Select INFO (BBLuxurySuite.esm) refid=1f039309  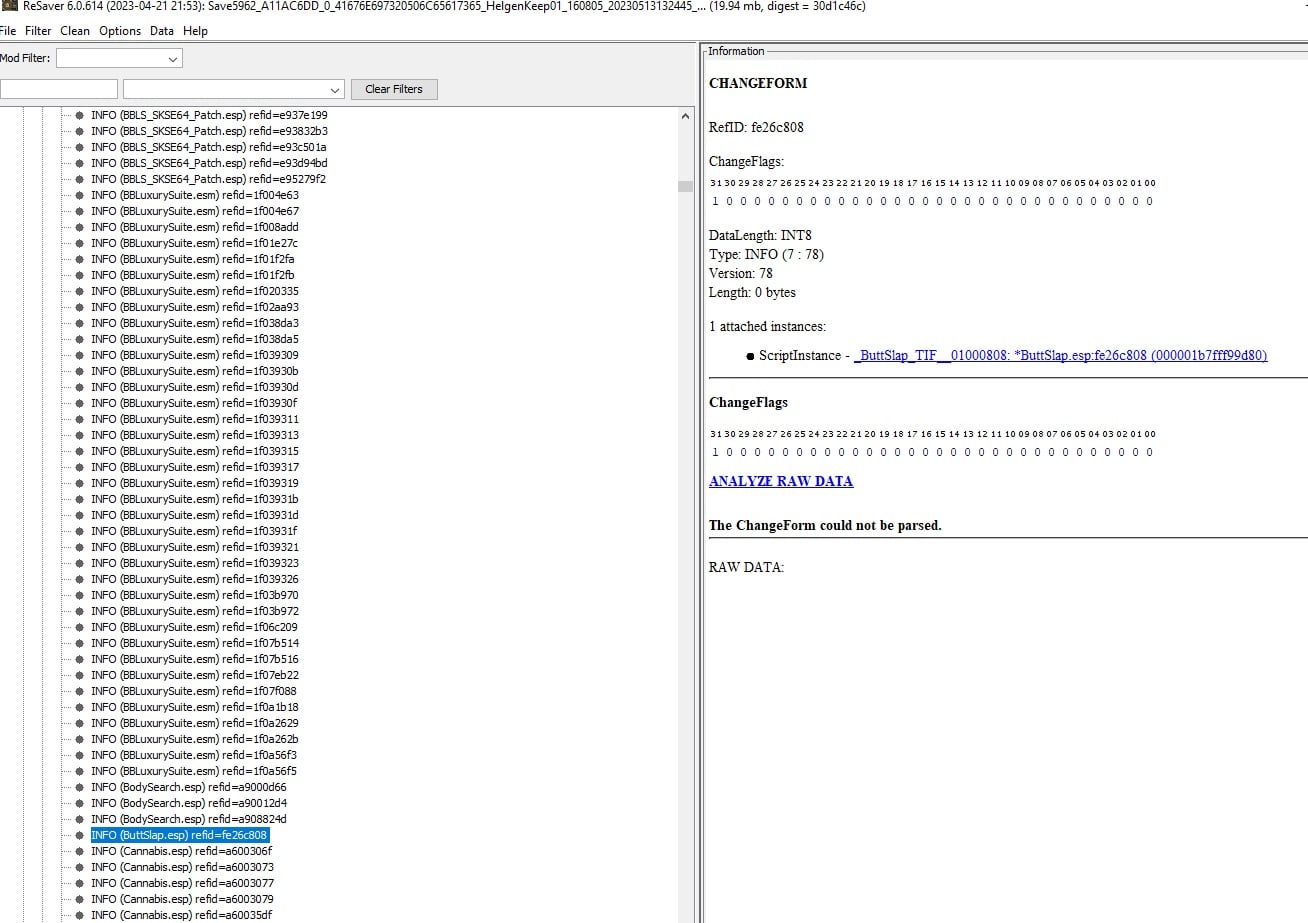(x=195, y=355)
